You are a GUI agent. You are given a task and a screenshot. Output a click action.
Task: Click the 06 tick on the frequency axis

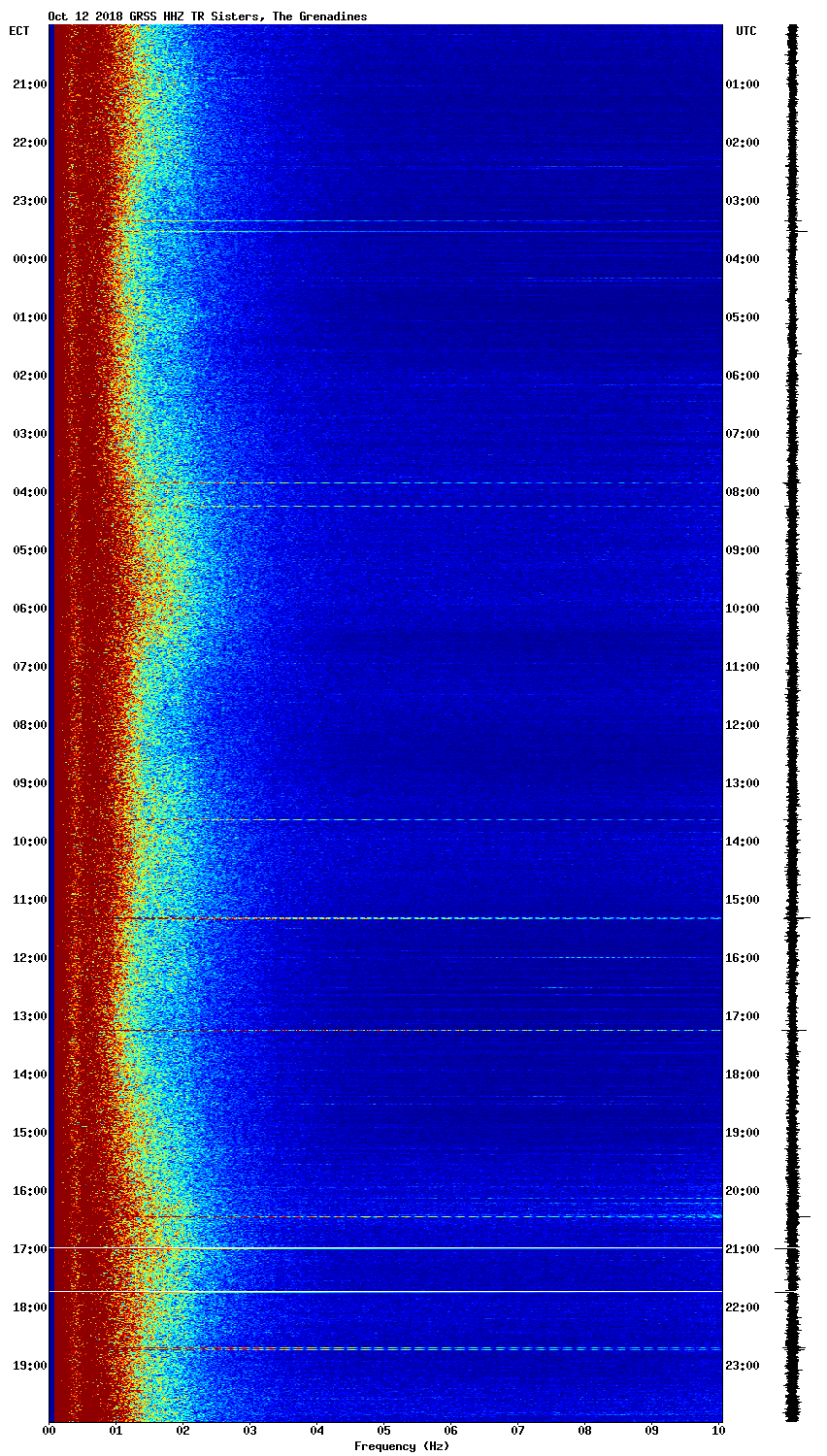(x=450, y=1431)
